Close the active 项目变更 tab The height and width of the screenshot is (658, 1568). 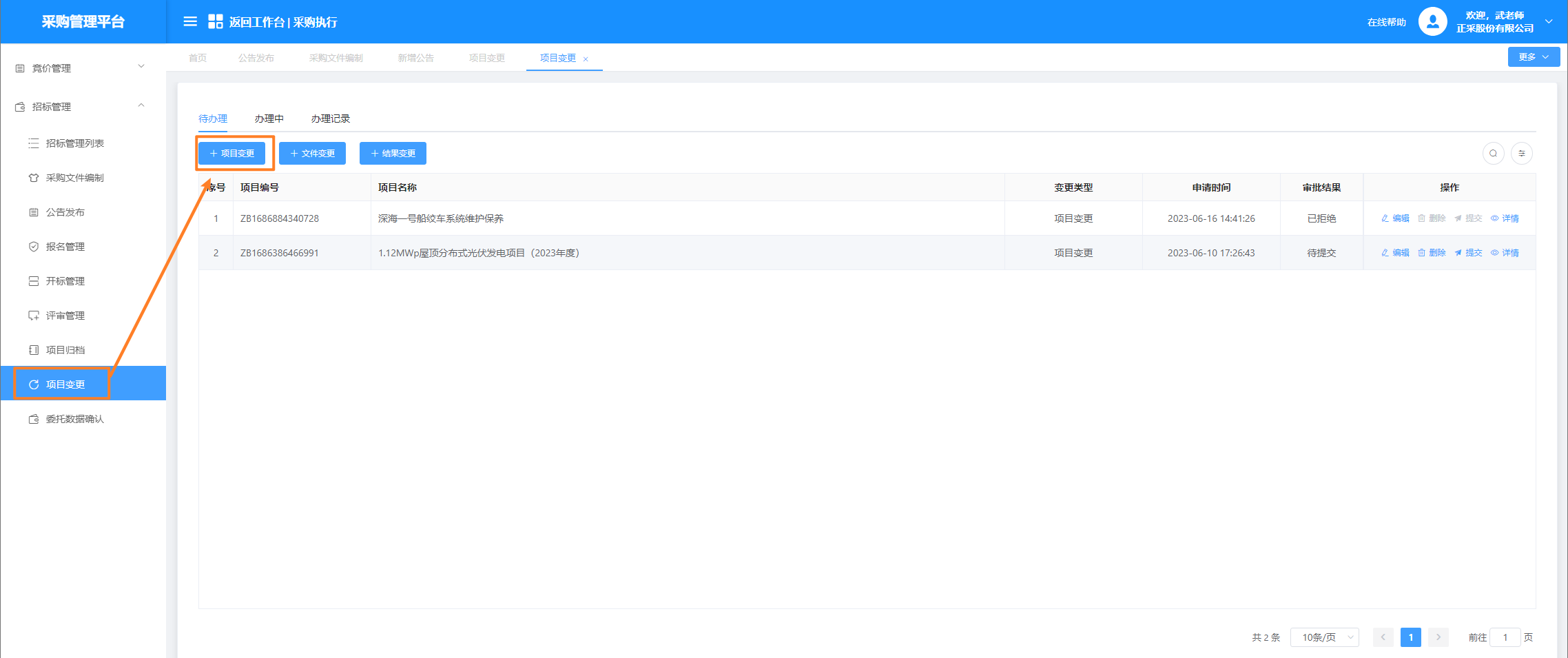pos(586,59)
